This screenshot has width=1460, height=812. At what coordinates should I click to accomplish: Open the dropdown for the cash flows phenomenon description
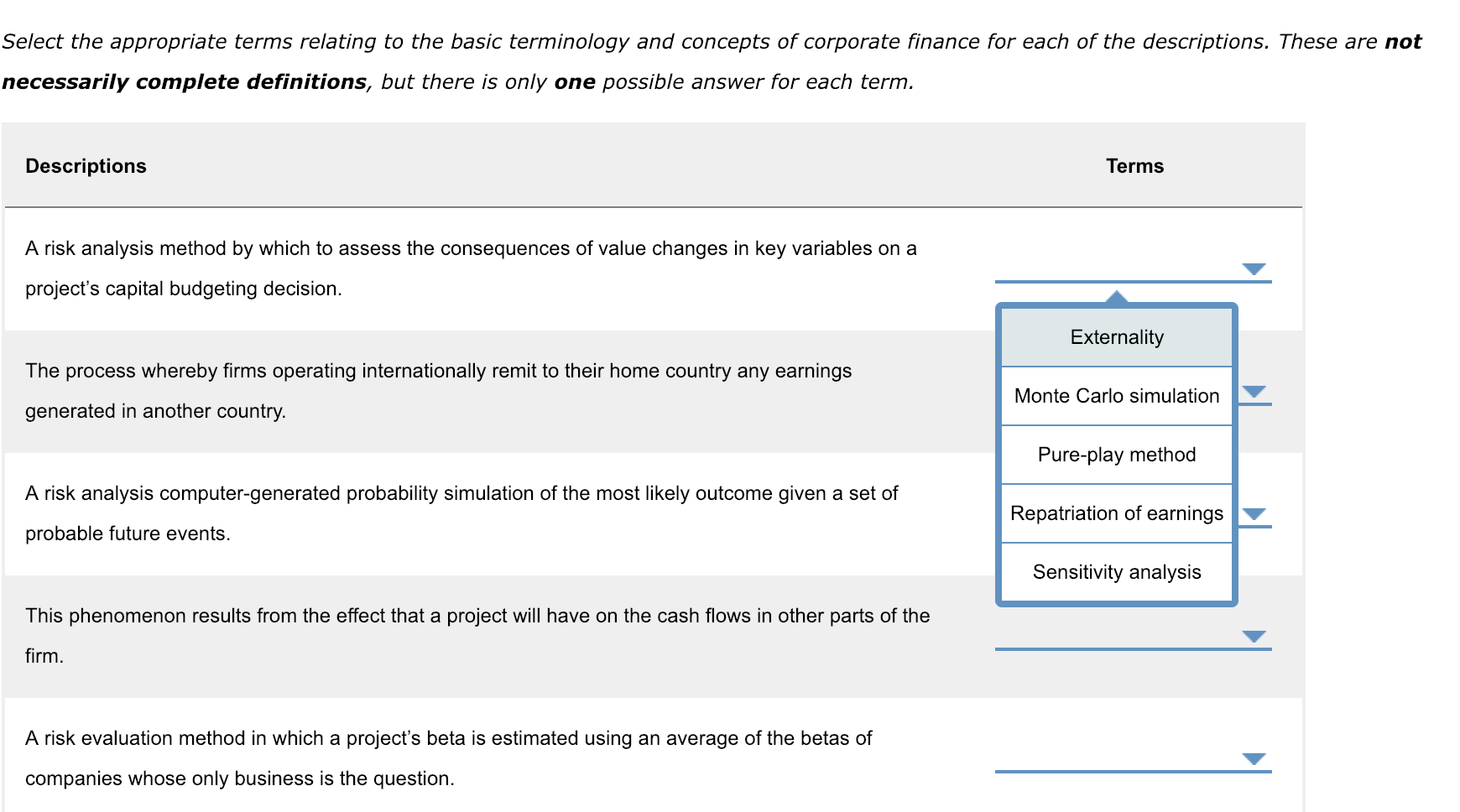(x=1254, y=636)
